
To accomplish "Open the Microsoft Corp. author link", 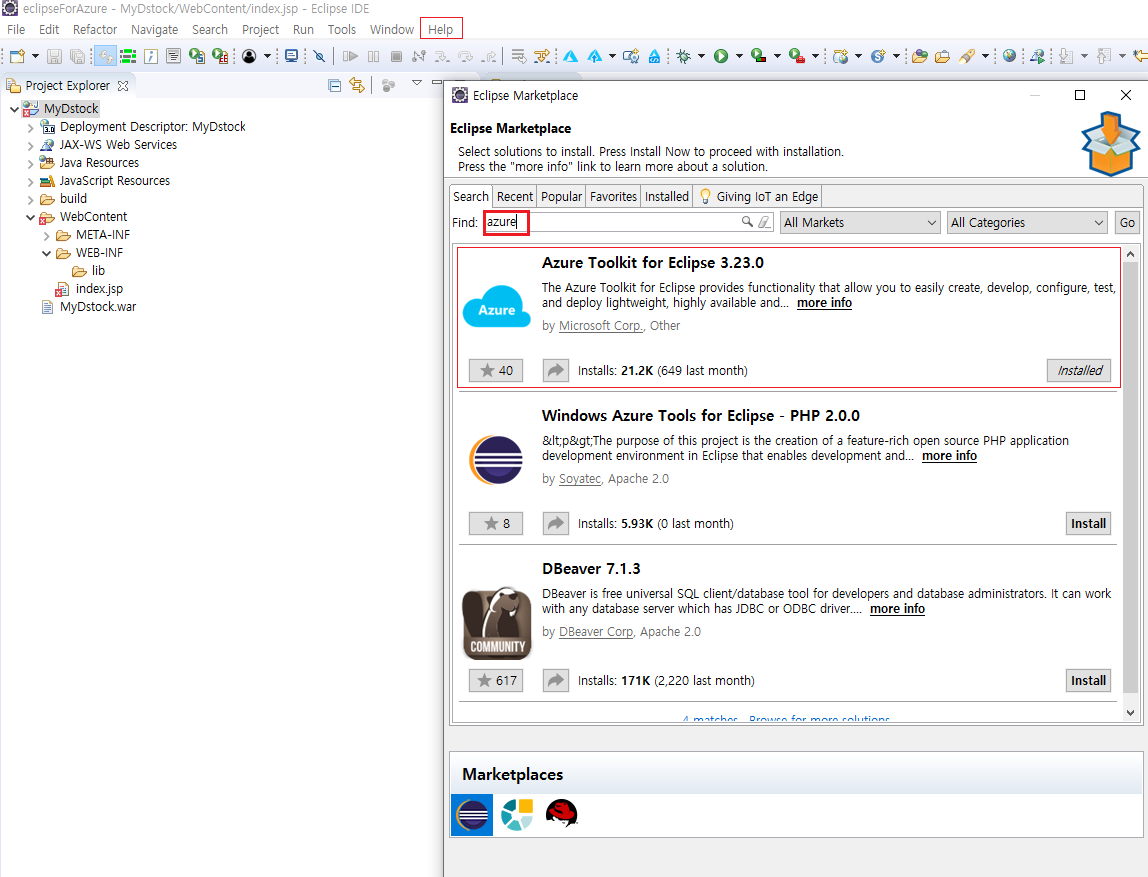I will [601, 326].
